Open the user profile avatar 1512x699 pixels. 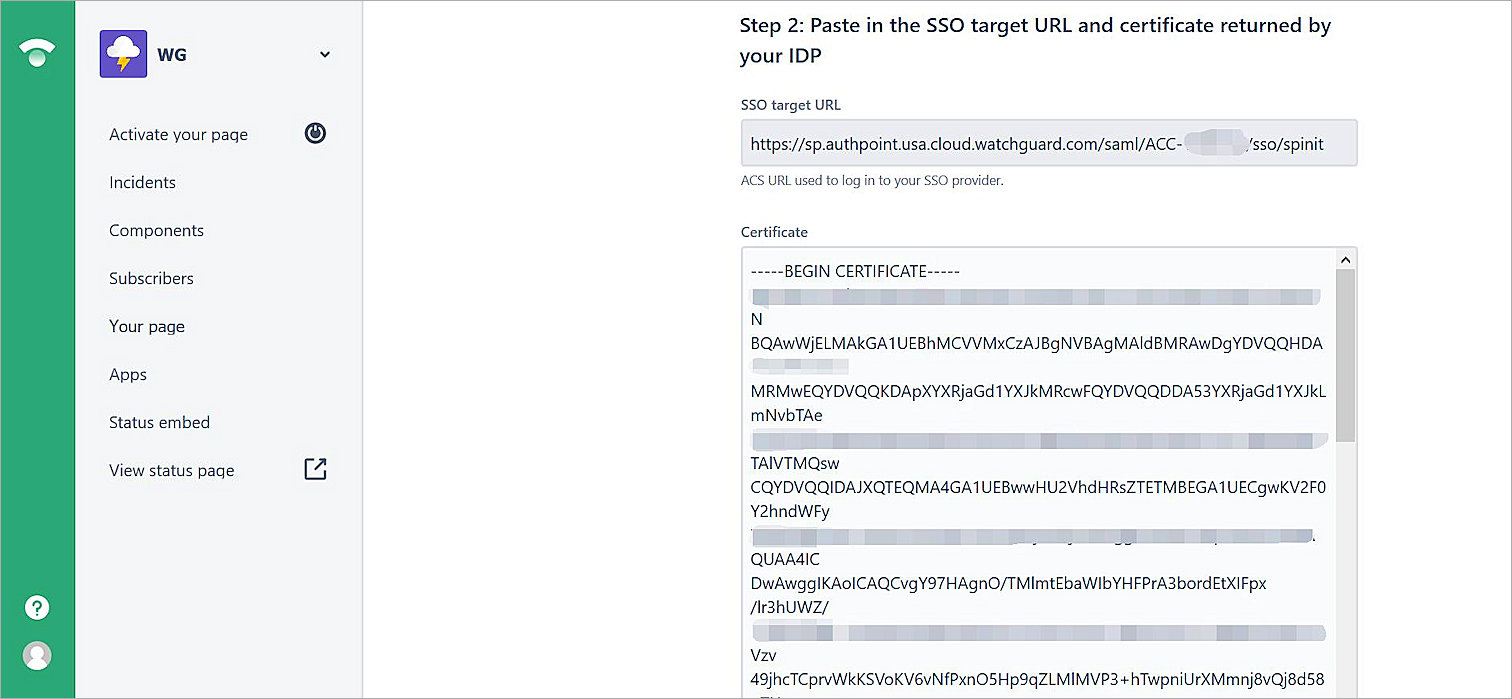37,655
